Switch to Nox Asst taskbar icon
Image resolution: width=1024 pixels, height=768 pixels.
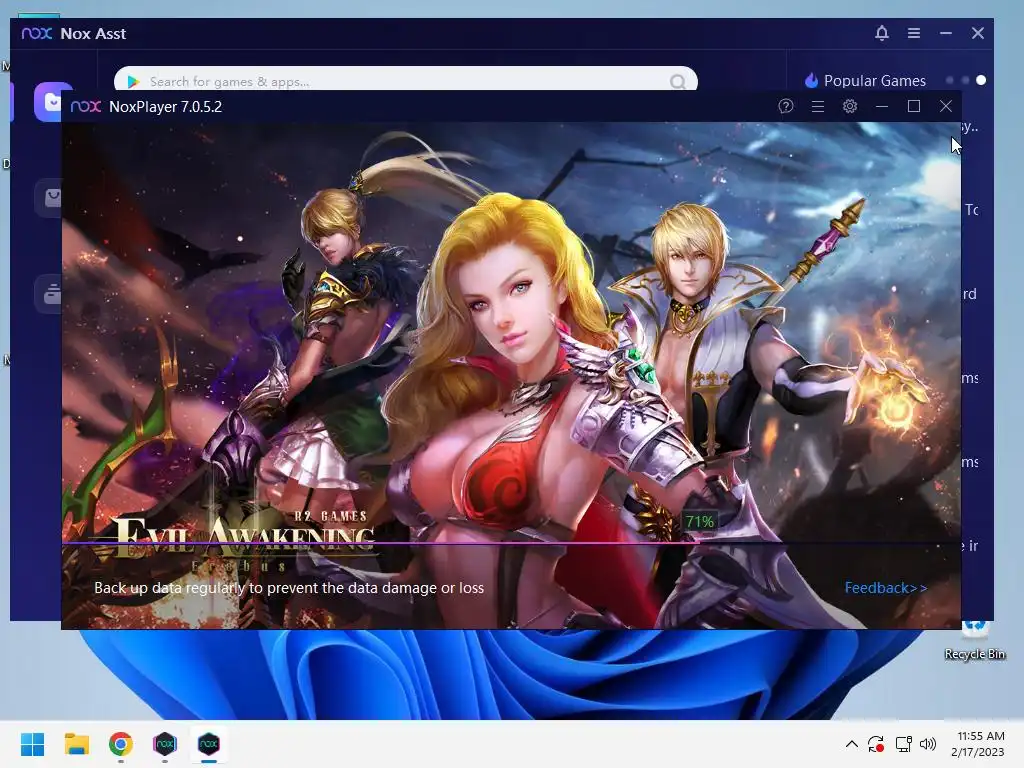[x=165, y=744]
